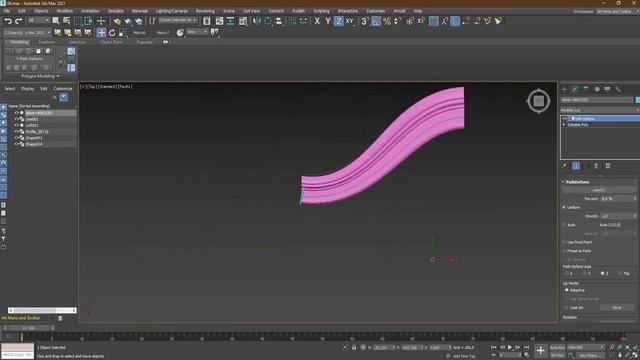Click the viewport plus label menu
This screenshot has height=360, width=640.
pyautogui.click(x=83, y=87)
